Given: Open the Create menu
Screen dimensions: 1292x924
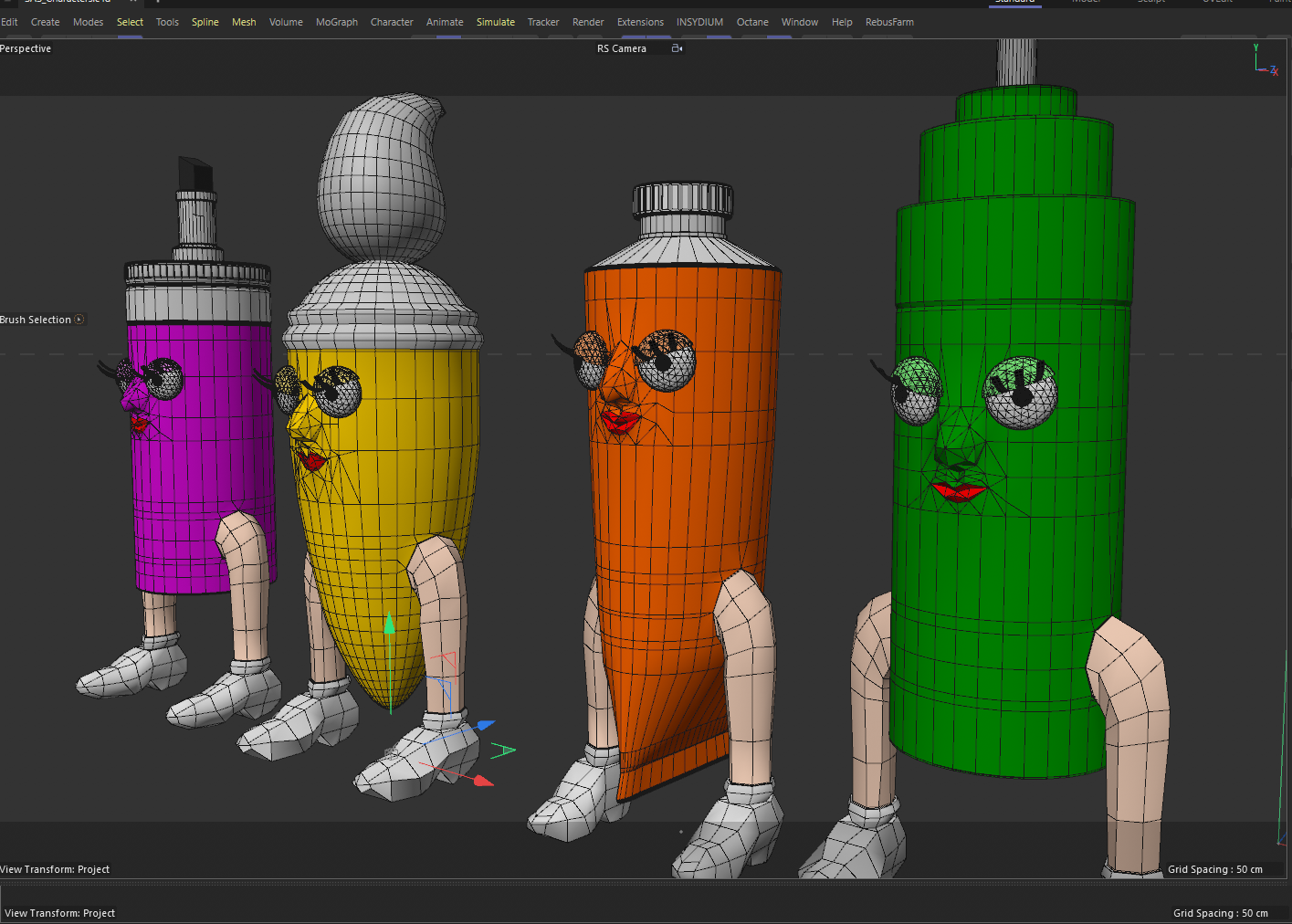Looking at the screenshot, I should (x=45, y=22).
